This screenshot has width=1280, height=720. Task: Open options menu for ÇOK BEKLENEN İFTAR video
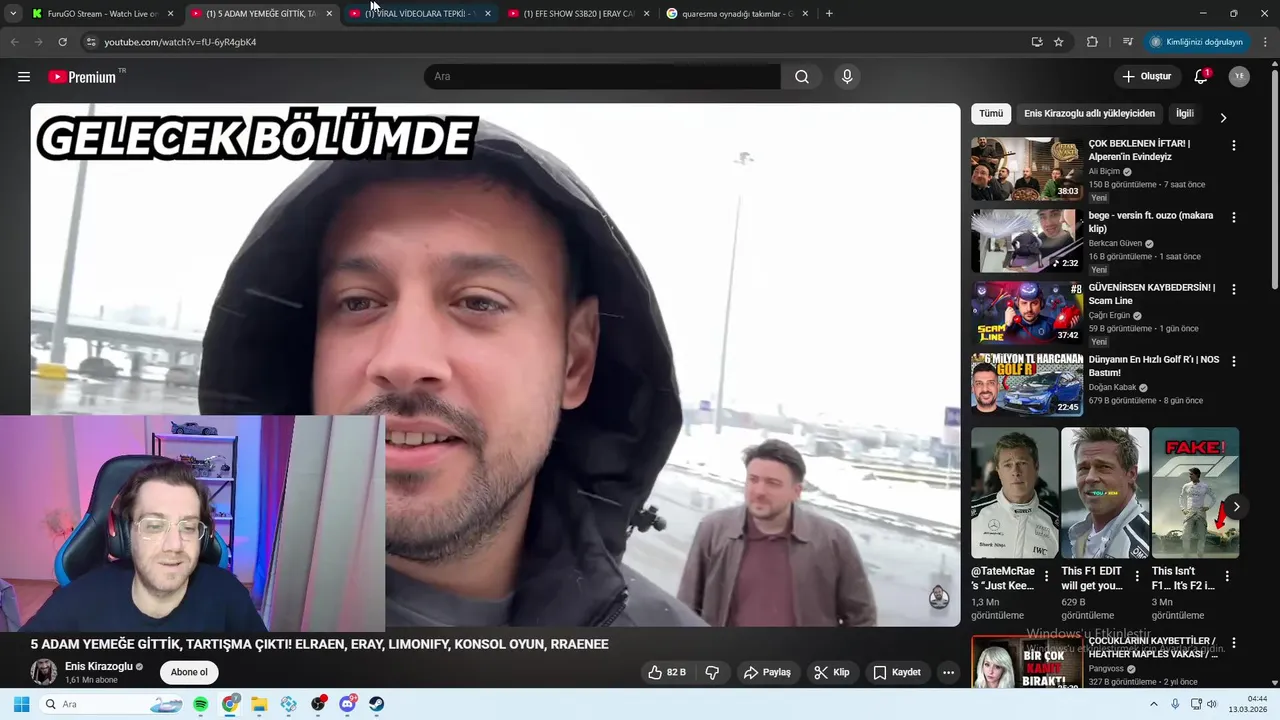[x=1233, y=145]
